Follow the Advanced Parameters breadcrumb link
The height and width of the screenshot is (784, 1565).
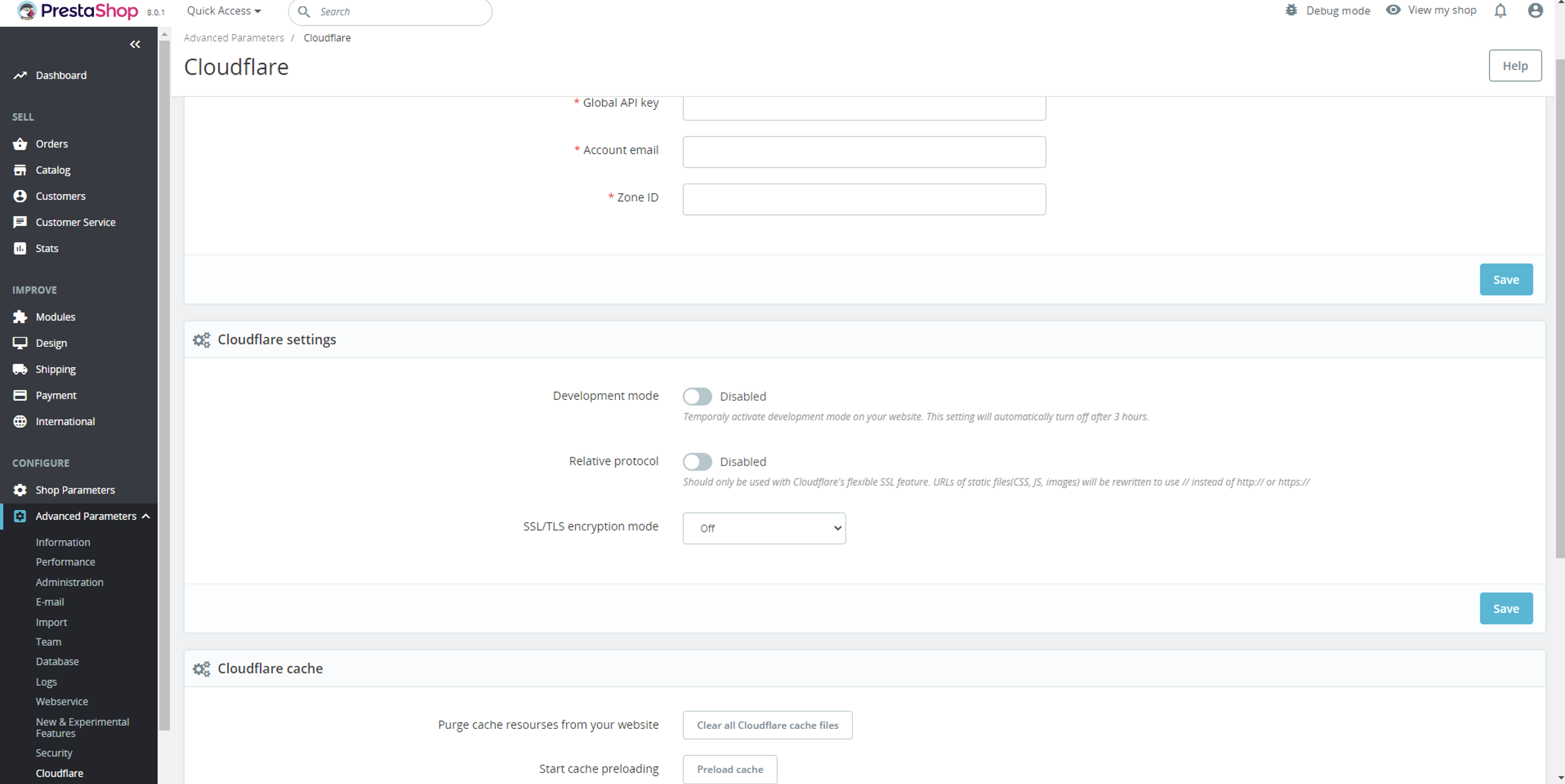click(x=234, y=38)
